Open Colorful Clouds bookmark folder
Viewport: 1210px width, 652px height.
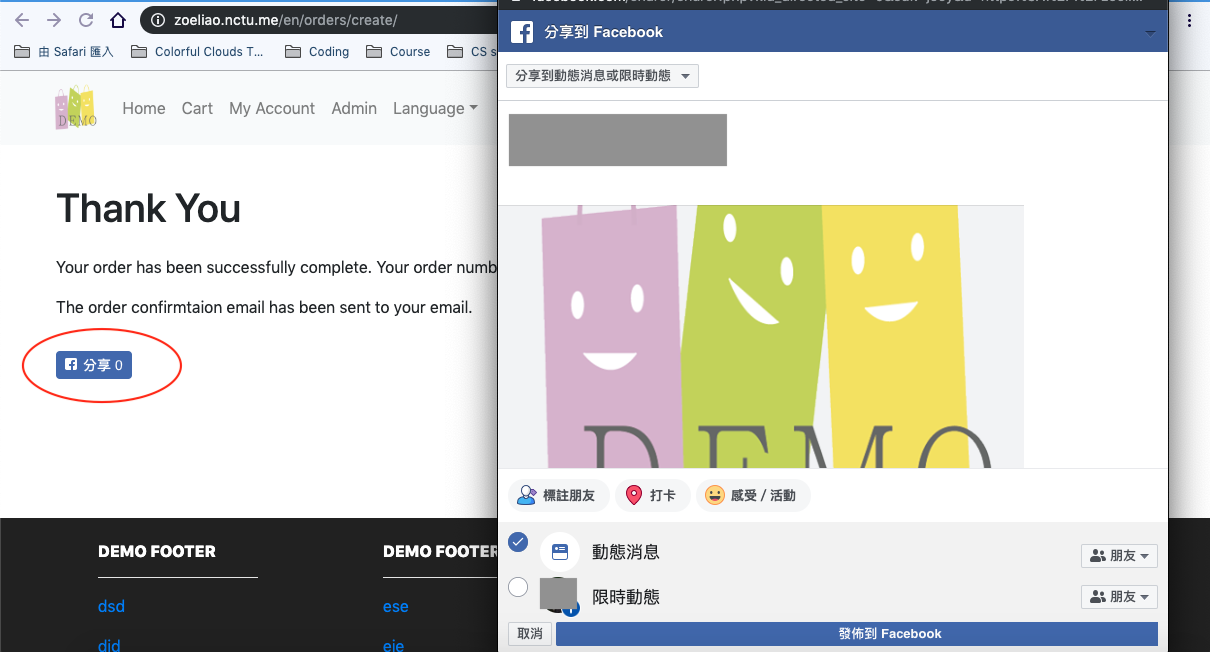[x=197, y=51]
